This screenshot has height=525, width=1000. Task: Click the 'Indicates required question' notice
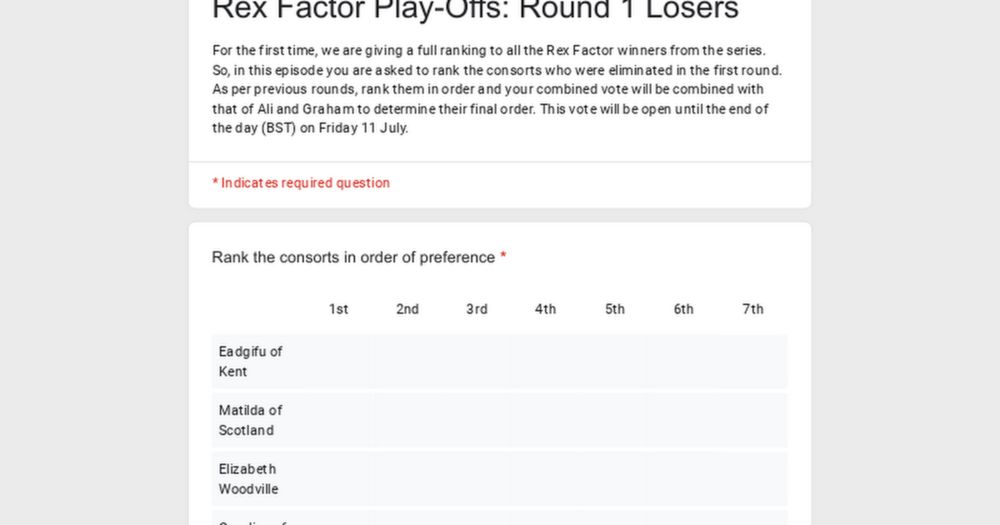[x=301, y=183]
